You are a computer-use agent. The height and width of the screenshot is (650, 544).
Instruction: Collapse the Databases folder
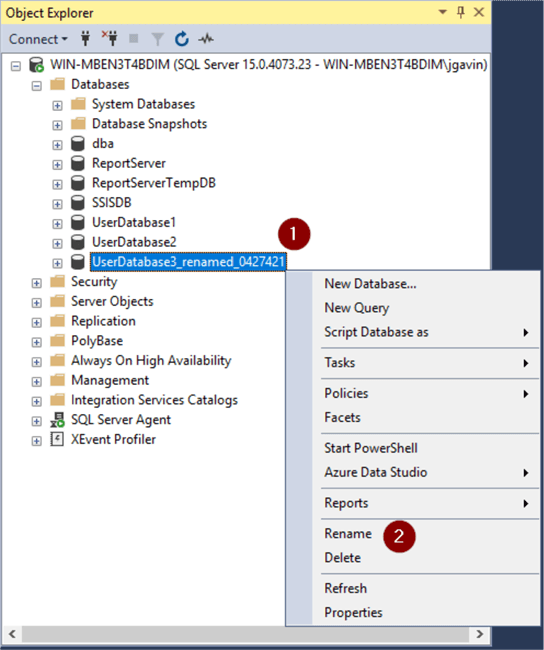point(36,86)
